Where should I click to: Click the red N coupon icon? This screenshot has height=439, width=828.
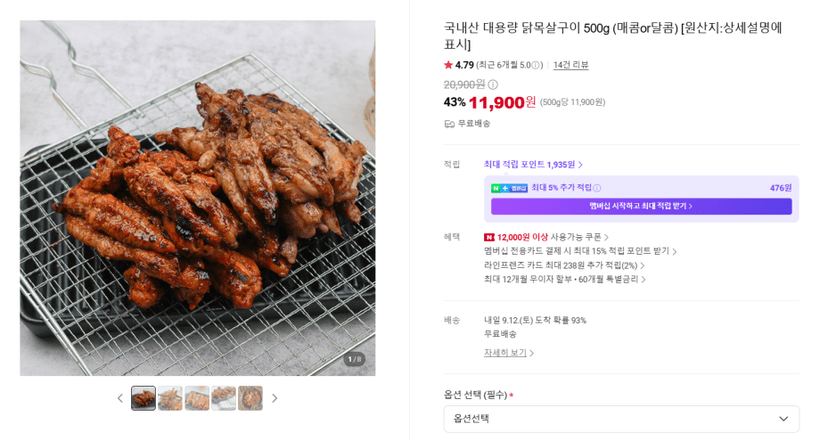(489, 237)
